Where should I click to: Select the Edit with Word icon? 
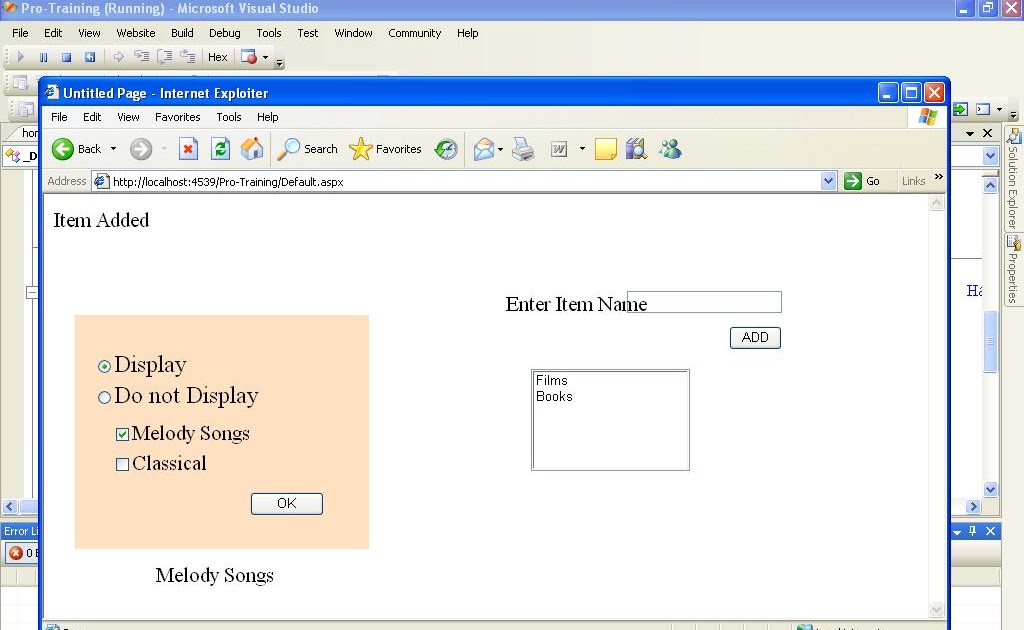point(557,149)
